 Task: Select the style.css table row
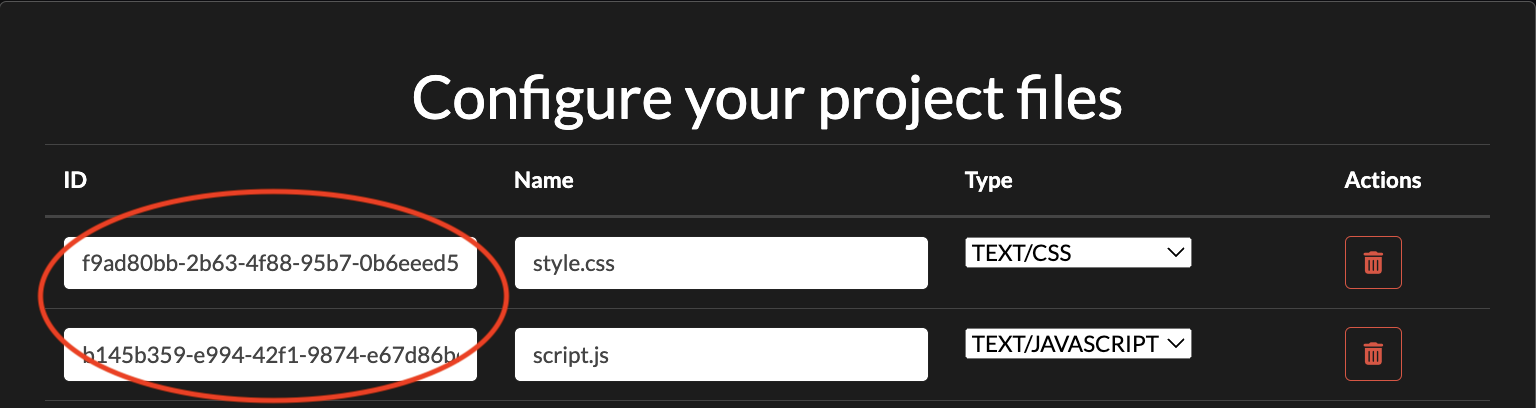coord(767,263)
